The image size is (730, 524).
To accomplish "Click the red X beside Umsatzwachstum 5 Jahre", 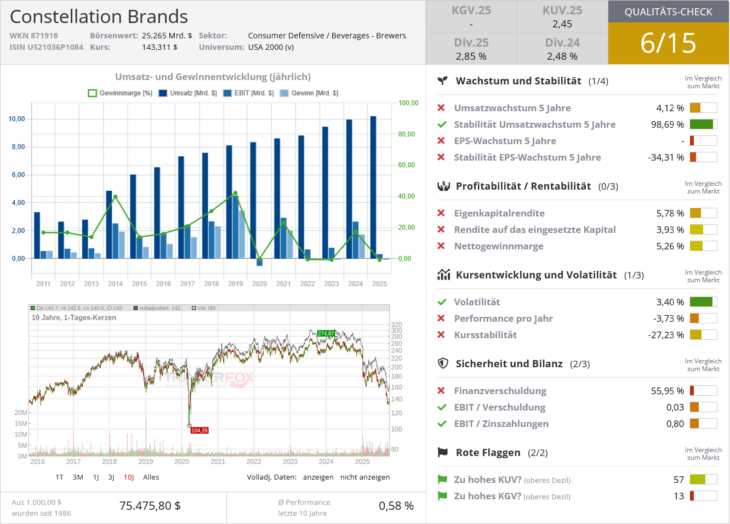I will [x=442, y=108].
